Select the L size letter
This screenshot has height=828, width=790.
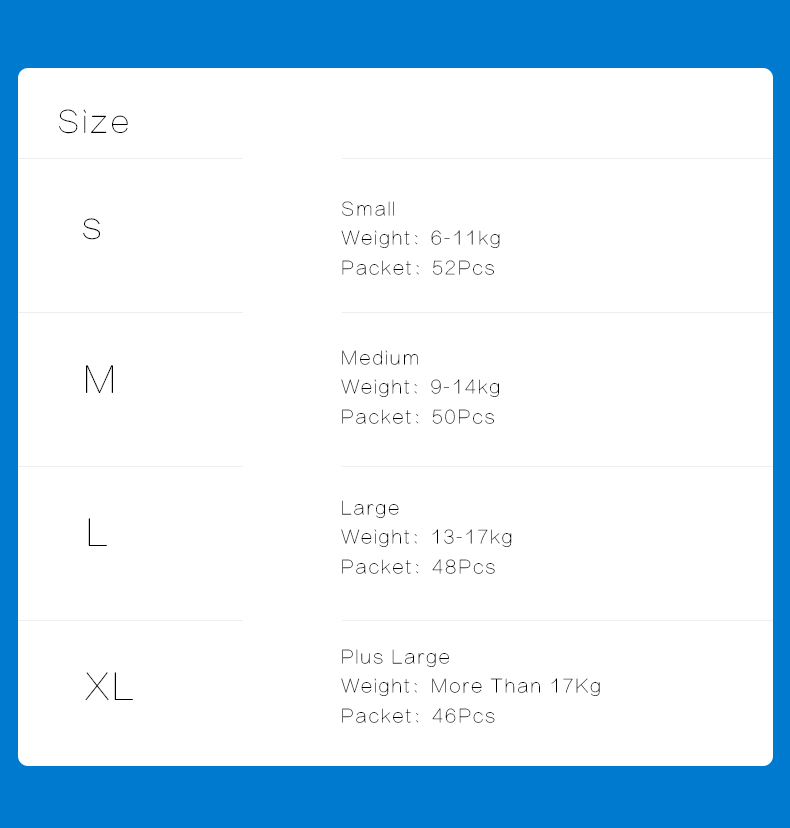97,532
